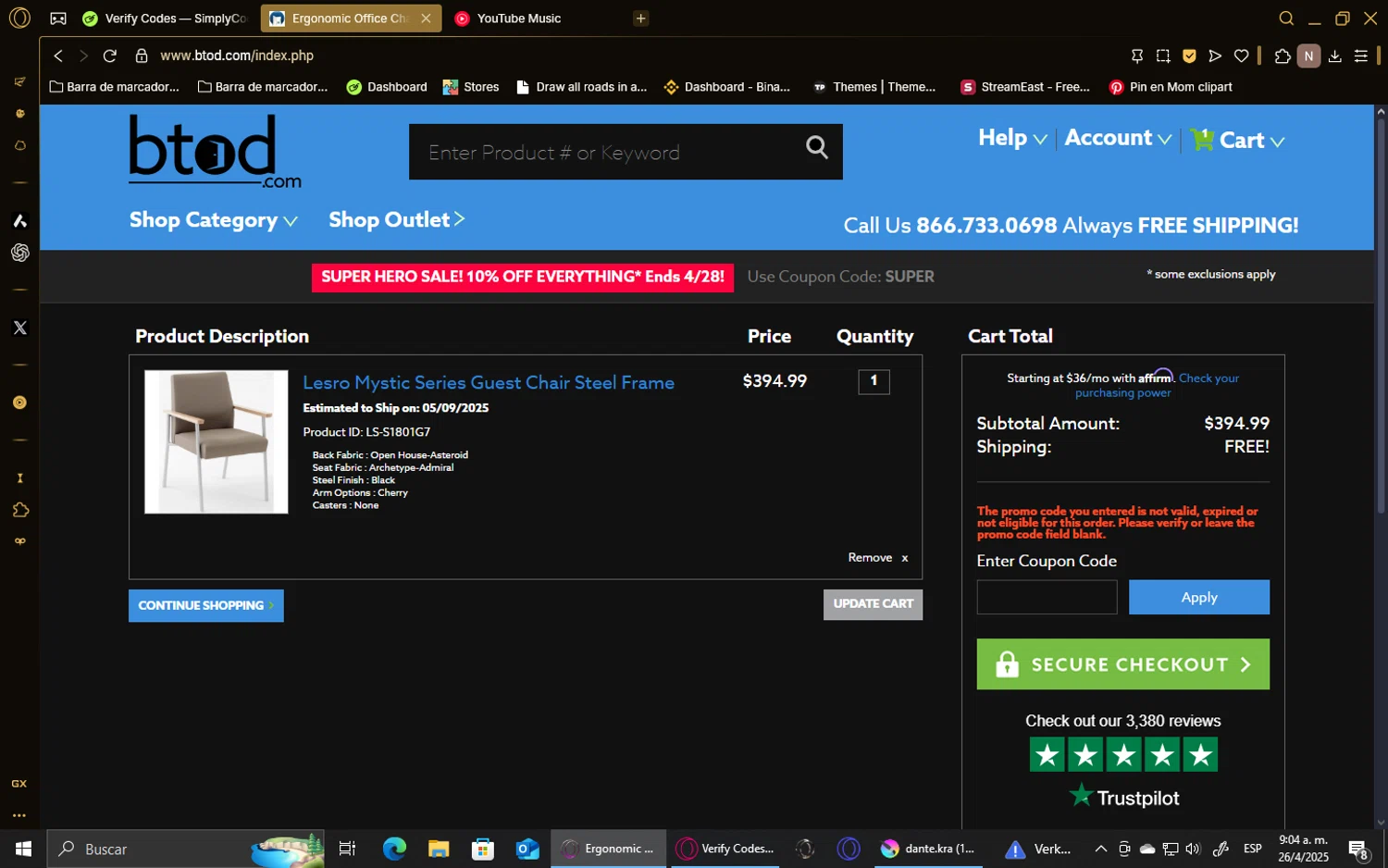Open Outlook from the taskbar
This screenshot has height=868, width=1388.
[527, 849]
